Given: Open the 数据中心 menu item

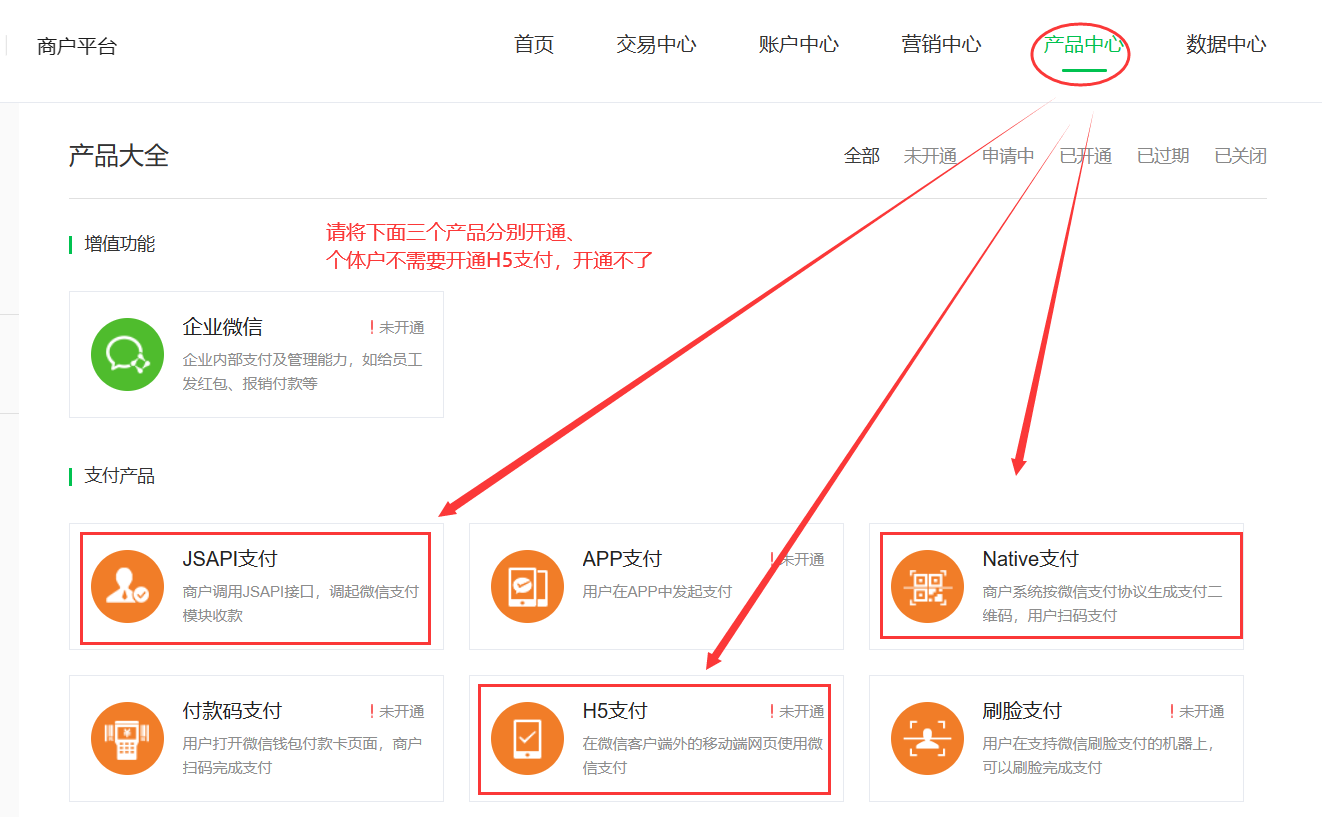Looking at the screenshot, I should 1226,45.
